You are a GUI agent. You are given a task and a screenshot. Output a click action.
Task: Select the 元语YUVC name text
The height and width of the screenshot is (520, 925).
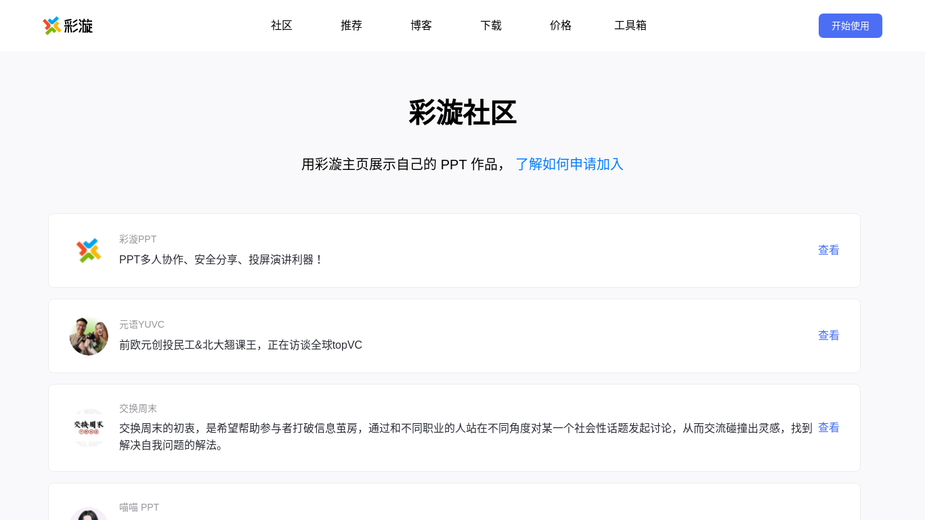tap(142, 324)
